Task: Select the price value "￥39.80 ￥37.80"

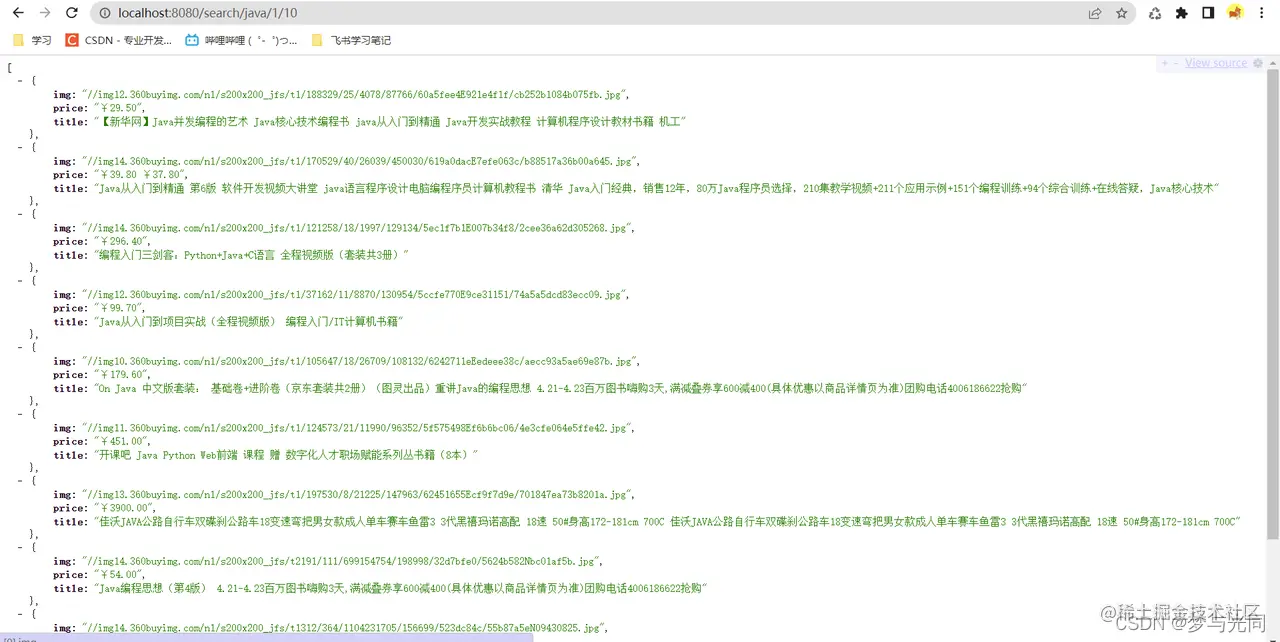Action: pyautogui.click(x=139, y=175)
